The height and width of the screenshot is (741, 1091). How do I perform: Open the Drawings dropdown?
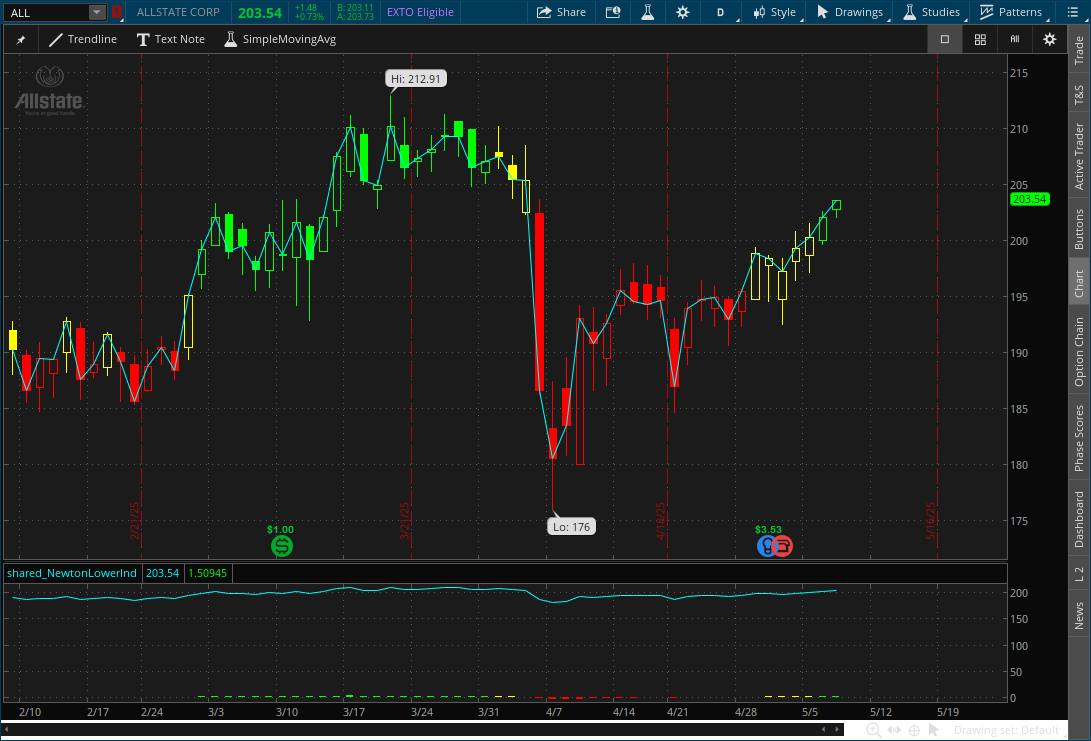coord(850,12)
